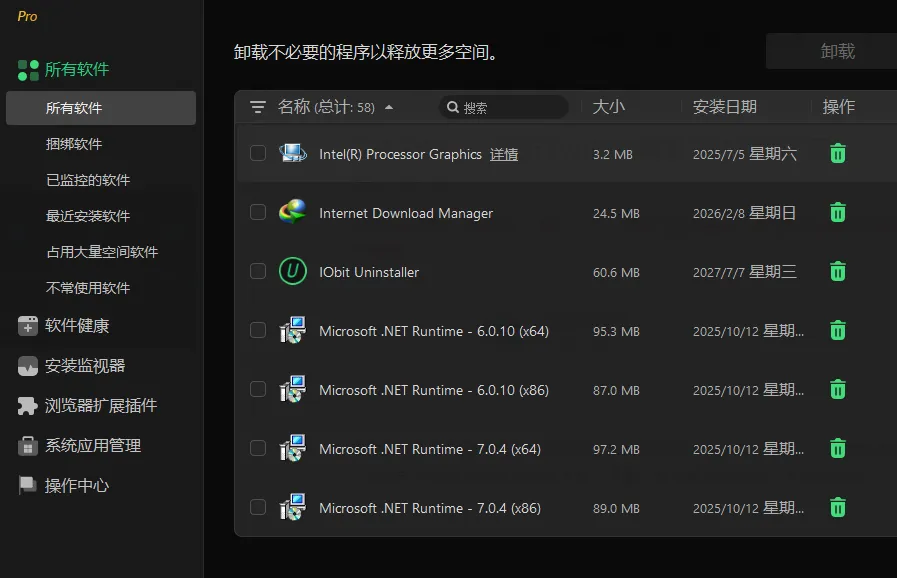This screenshot has height=578, width=897.
Task: Click the Pro edition label
Action: [27, 16]
